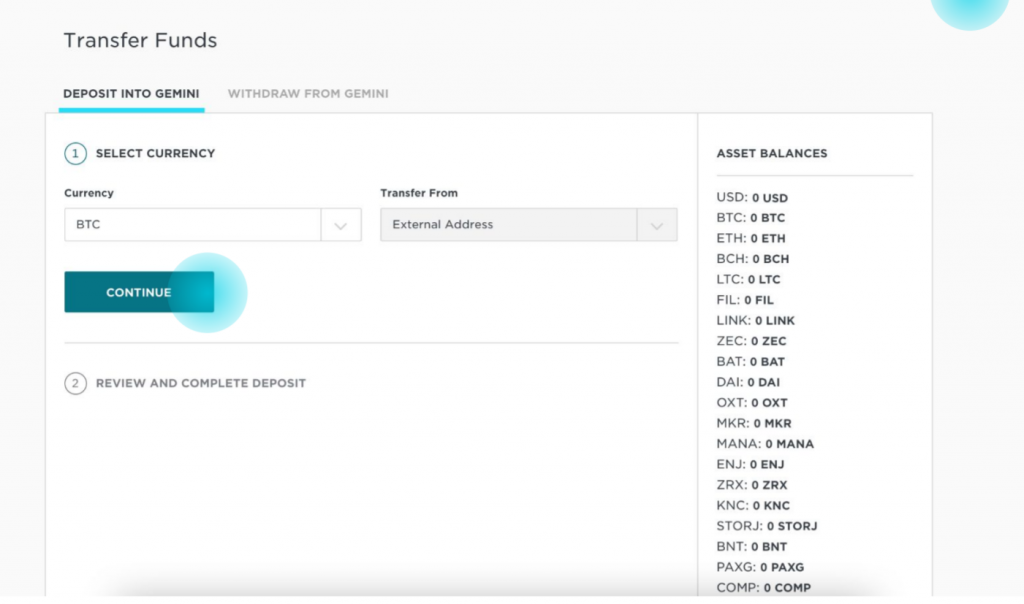Click the OXT: 0 OXT balance row
1024x604 pixels.
click(x=752, y=403)
